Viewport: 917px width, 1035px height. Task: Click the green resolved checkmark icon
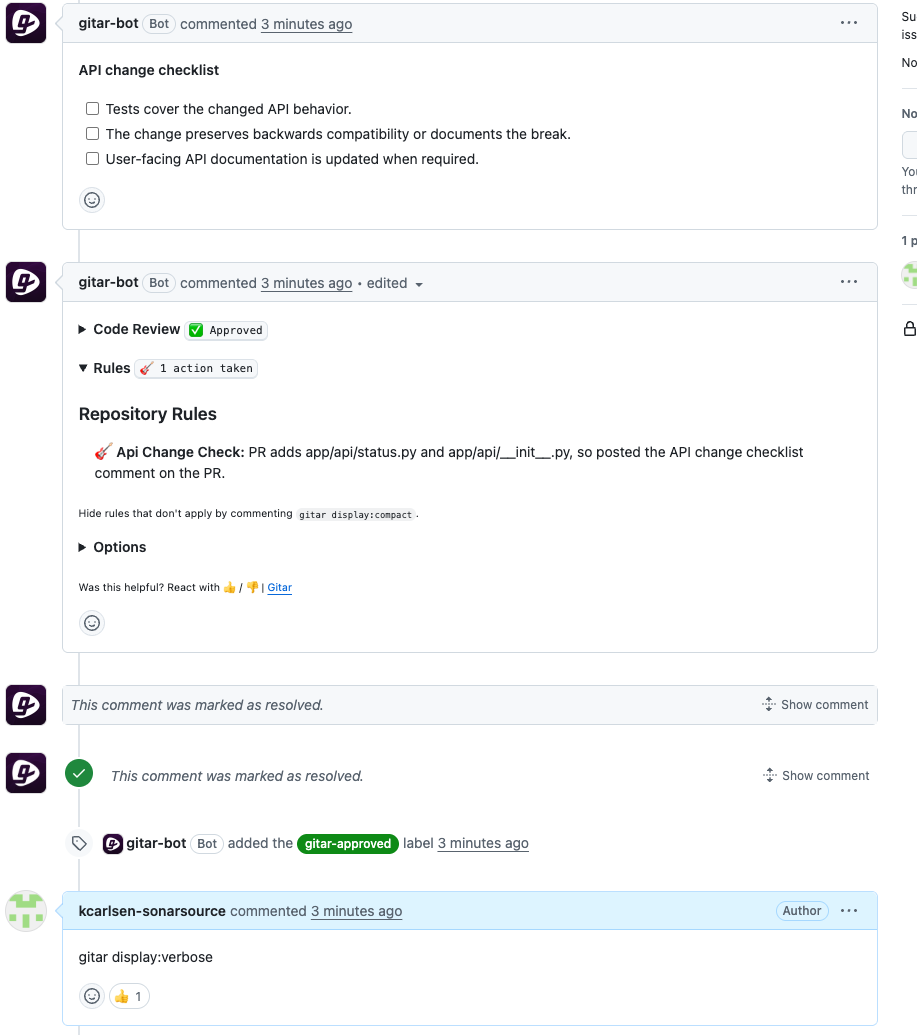click(79, 774)
